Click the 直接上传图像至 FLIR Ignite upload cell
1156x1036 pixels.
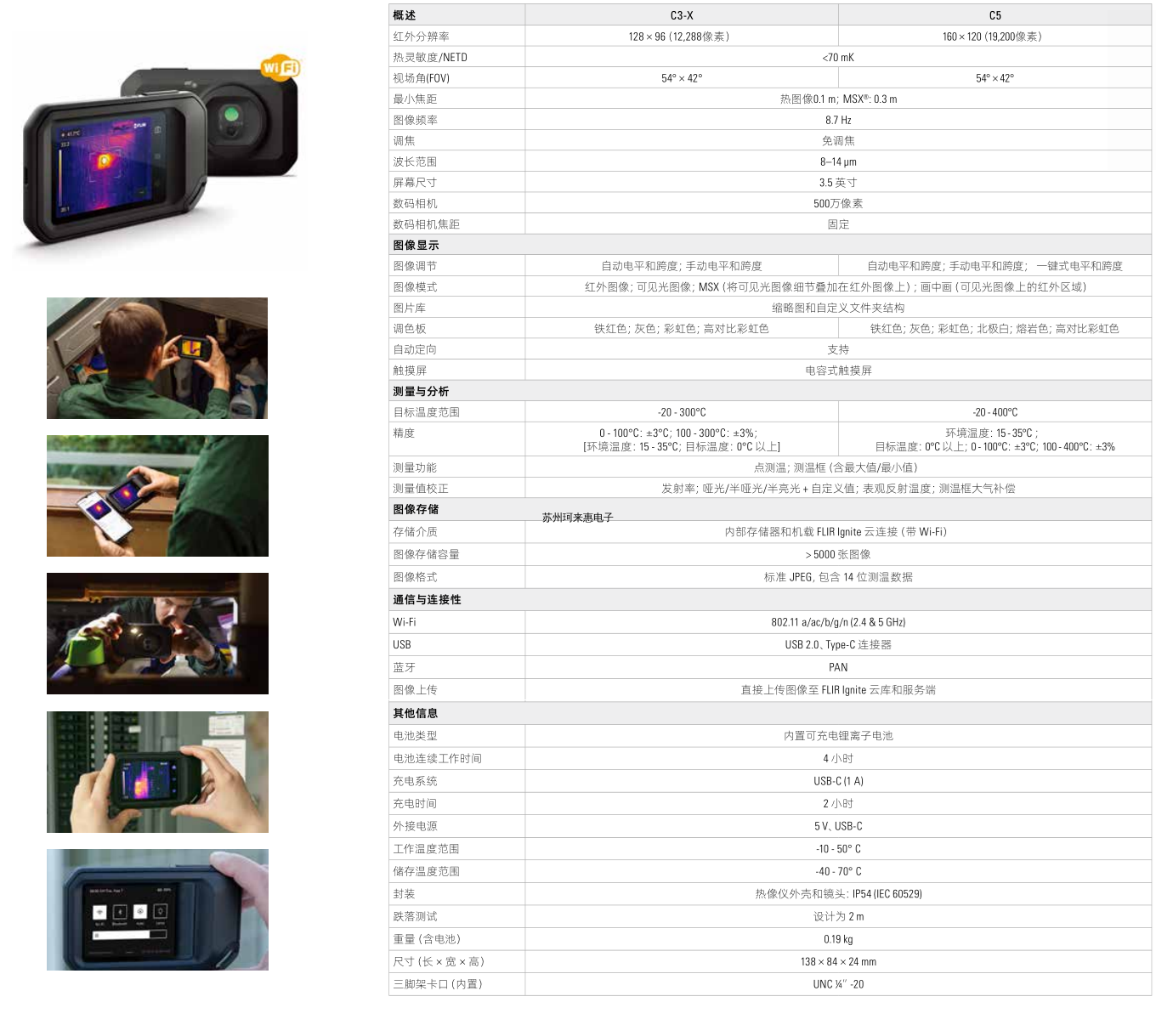tap(838, 690)
